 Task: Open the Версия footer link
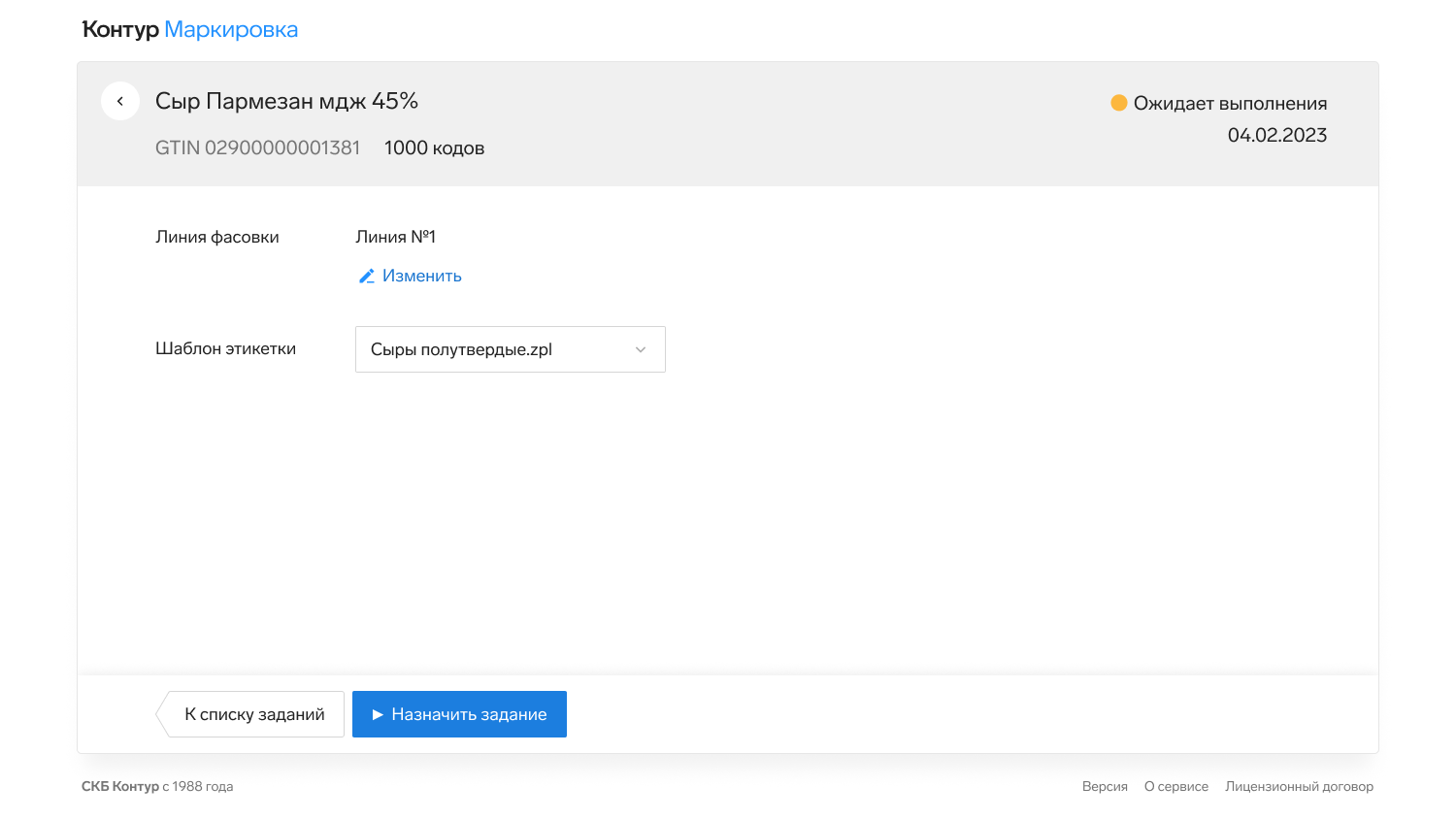(x=1105, y=787)
